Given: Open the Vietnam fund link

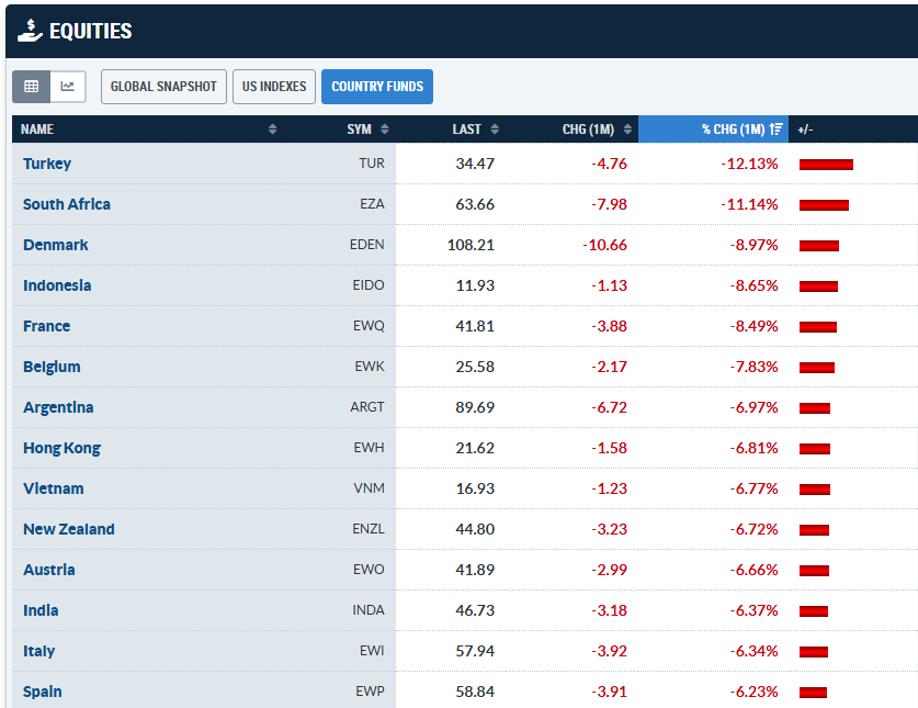Looking at the screenshot, I should coord(53,488).
